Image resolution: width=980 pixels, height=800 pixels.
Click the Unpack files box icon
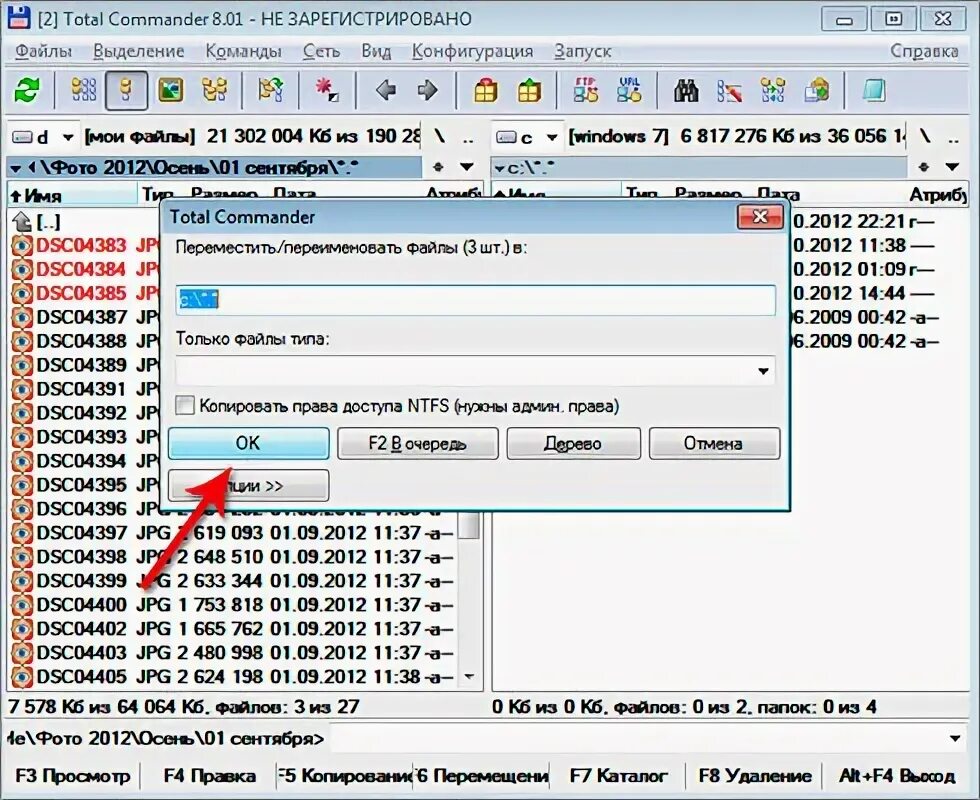pyautogui.click(x=529, y=91)
